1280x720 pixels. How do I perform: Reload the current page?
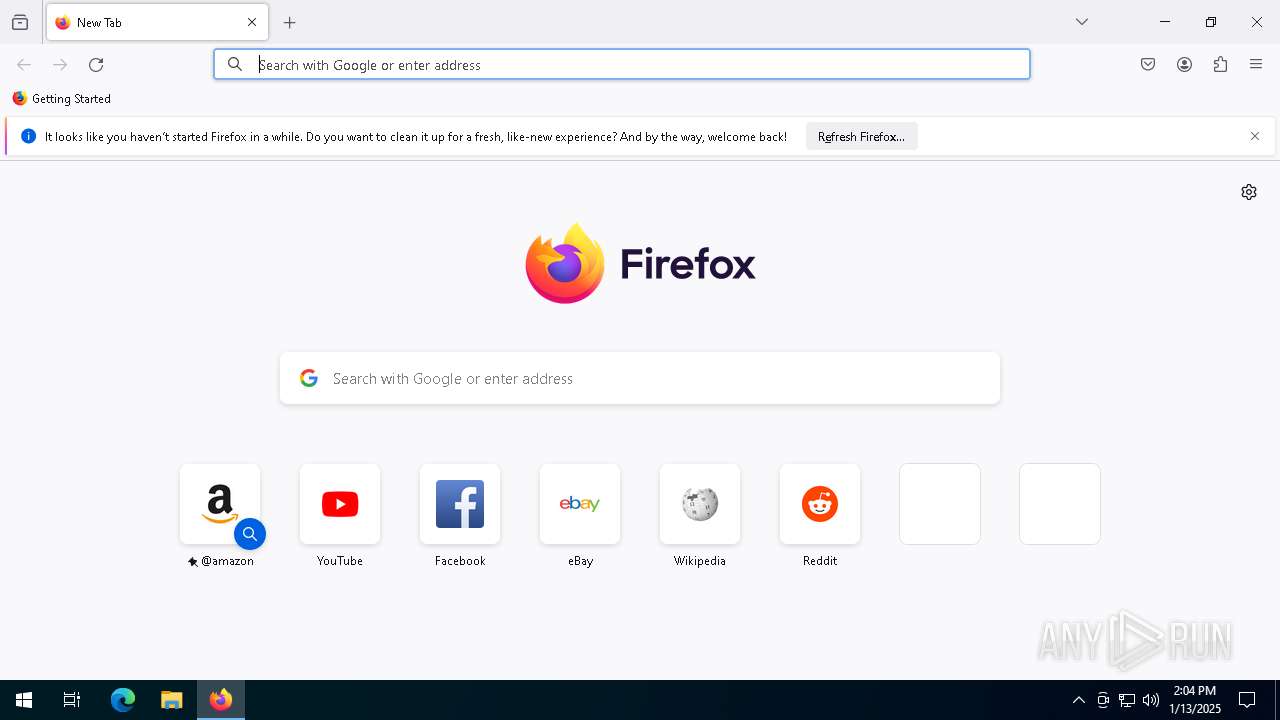tap(96, 65)
